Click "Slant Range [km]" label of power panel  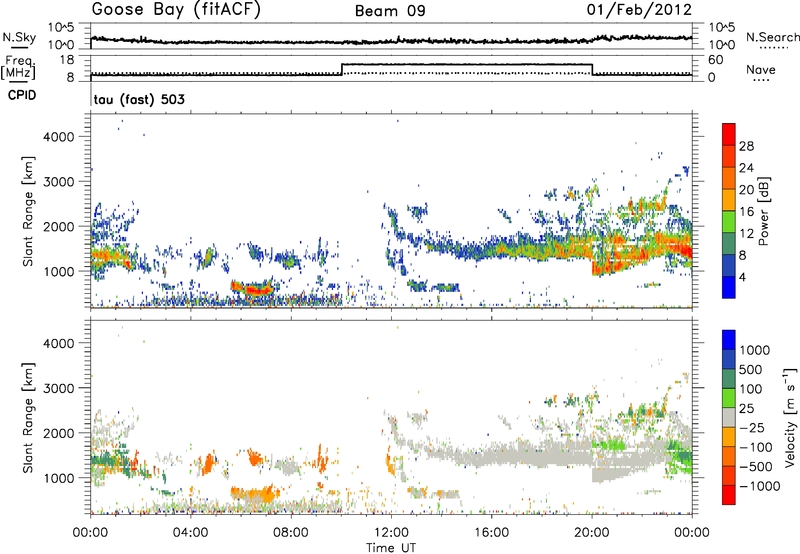(28, 211)
